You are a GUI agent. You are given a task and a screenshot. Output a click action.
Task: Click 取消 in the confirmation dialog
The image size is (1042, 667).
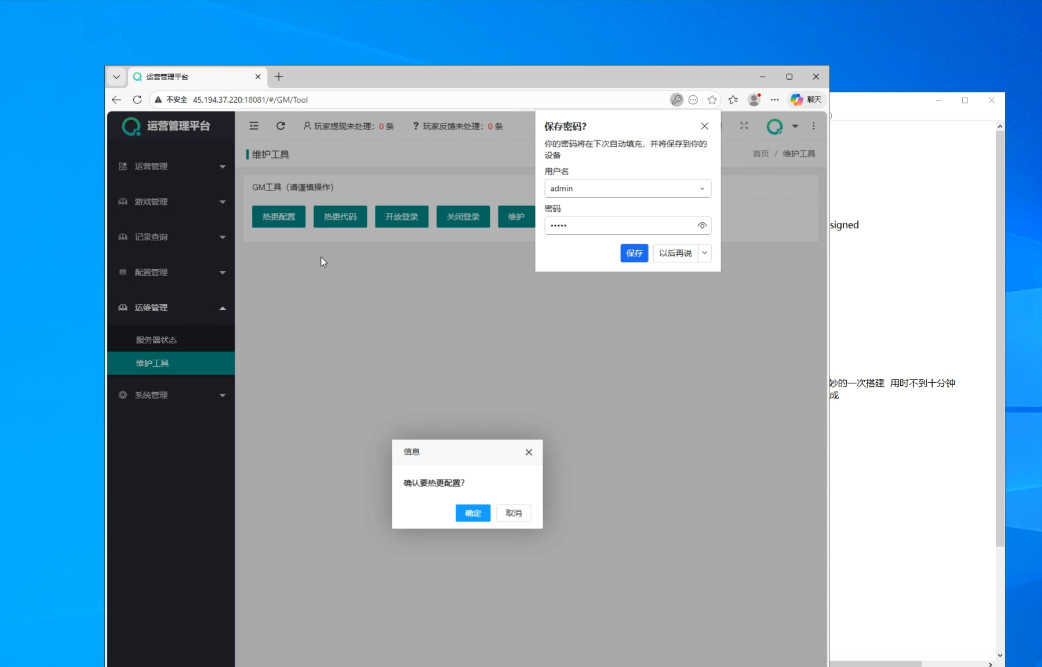click(x=513, y=513)
